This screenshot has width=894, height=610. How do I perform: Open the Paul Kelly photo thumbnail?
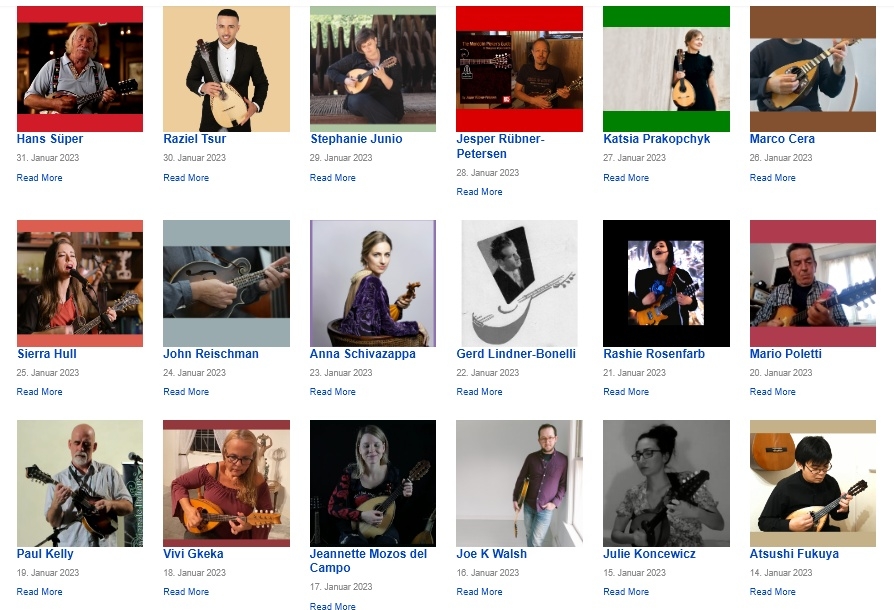pos(80,483)
